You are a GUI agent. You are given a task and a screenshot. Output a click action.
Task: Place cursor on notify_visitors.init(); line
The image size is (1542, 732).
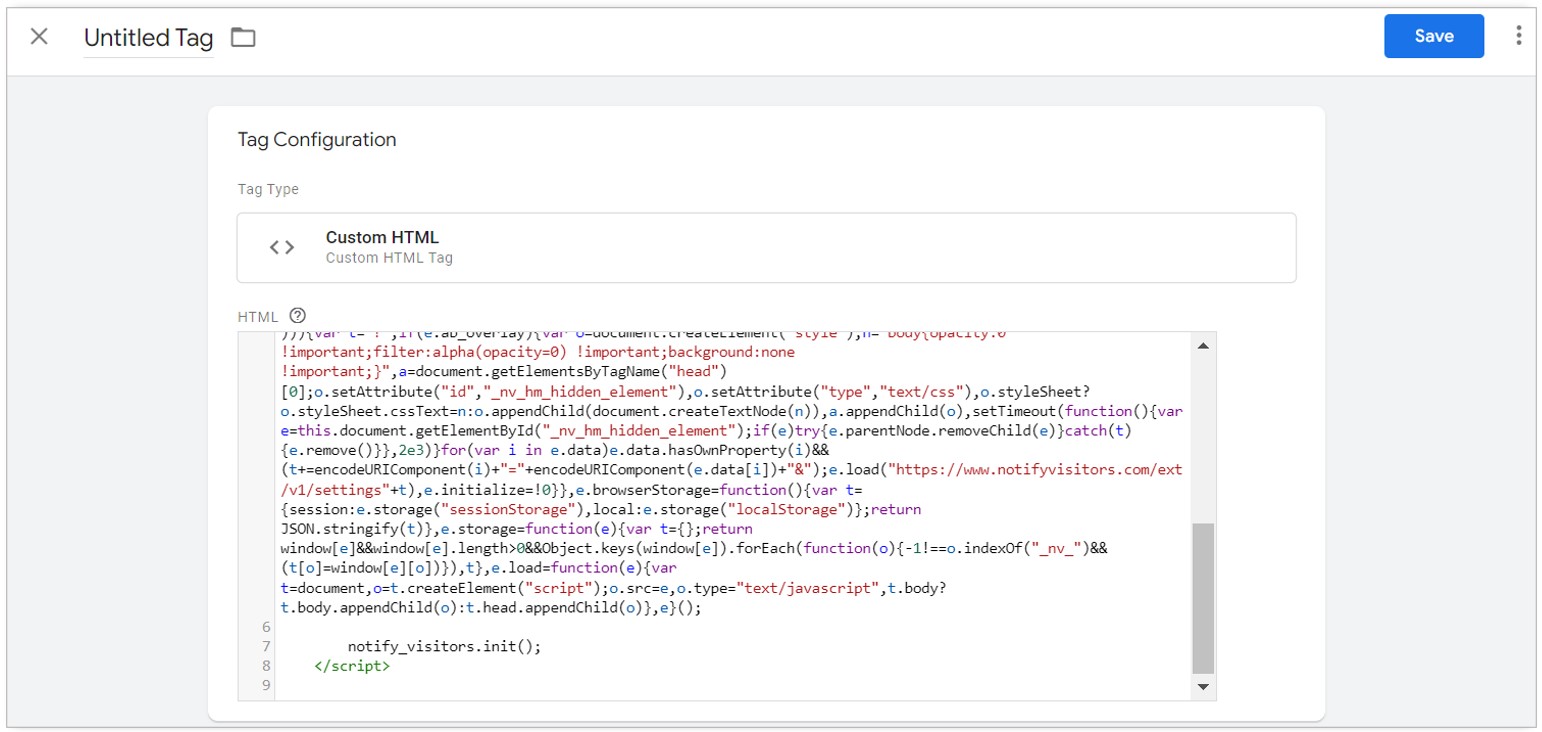(x=444, y=646)
